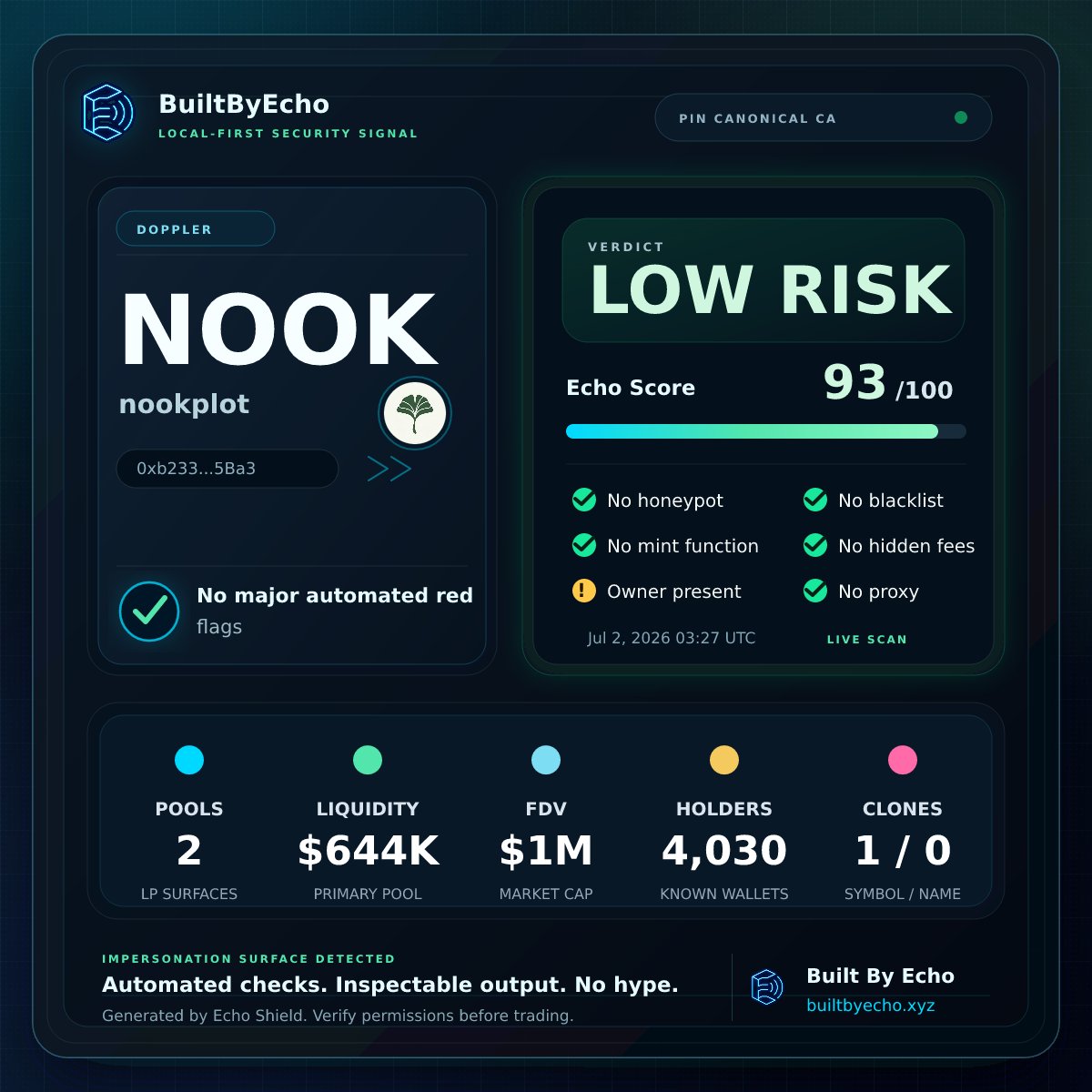Click the No hidden fees text
The height and width of the screenshot is (1092, 1092).
point(906,546)
